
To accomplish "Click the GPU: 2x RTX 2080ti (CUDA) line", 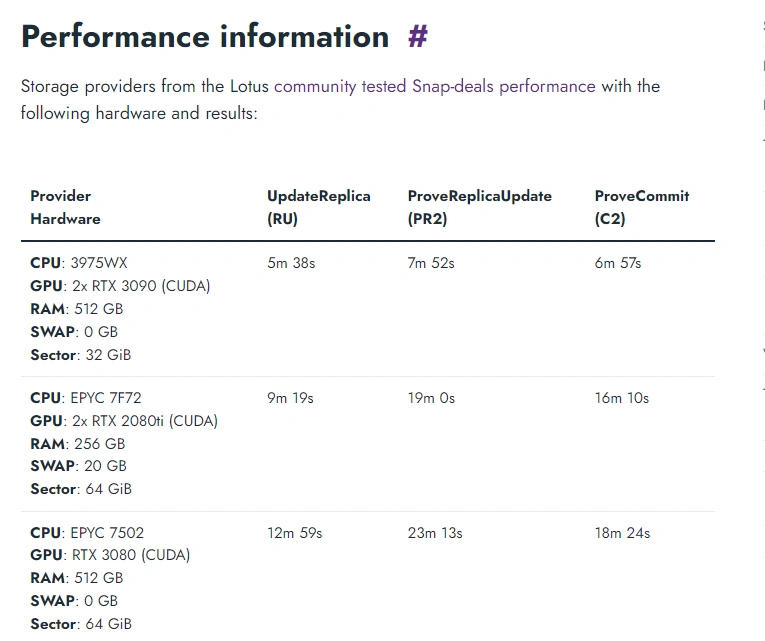I will click(124, 421).
